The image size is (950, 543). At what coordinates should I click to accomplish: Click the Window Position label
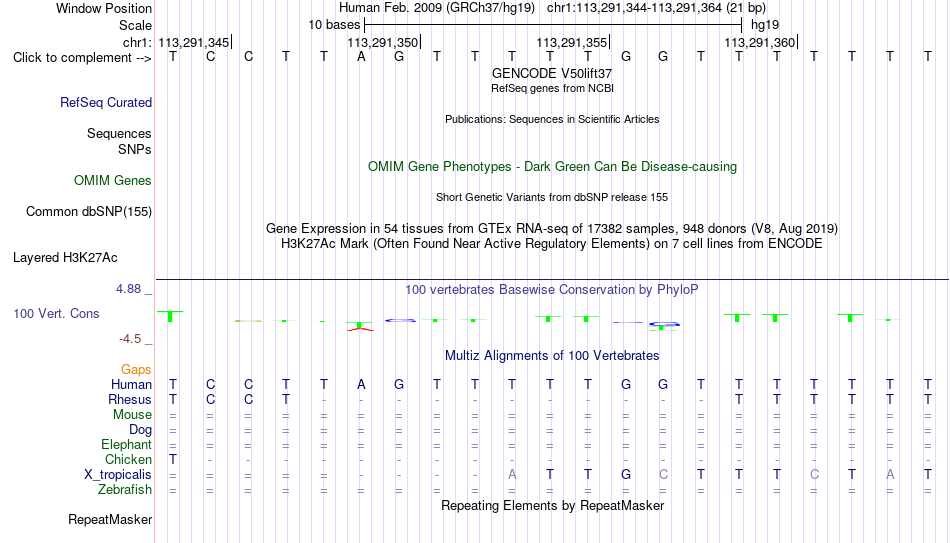pos(104,8)
